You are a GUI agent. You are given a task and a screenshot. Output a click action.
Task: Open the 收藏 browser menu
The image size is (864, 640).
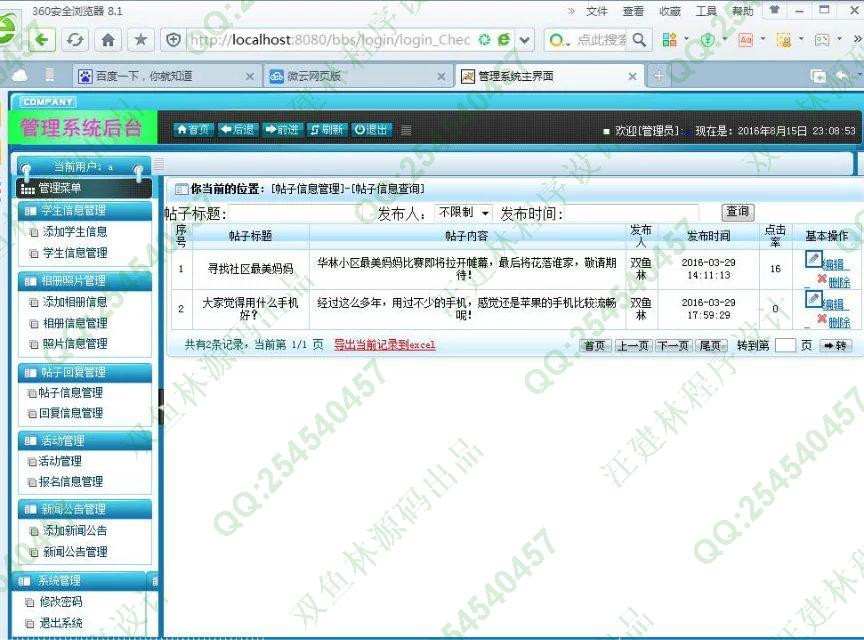point(669,11)
